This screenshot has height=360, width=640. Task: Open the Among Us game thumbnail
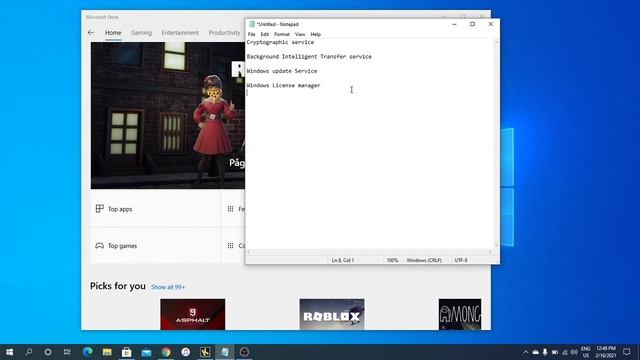(x=460, y=314)
